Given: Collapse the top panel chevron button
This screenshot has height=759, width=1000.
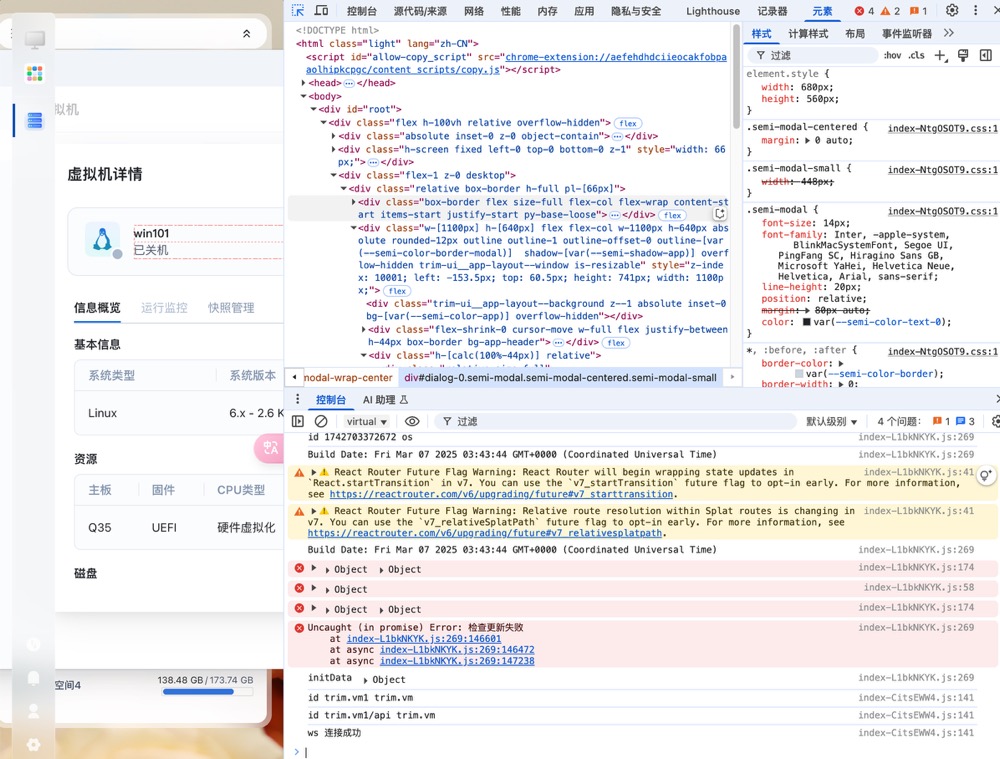Looking at the screenshot, I should 247,33.
